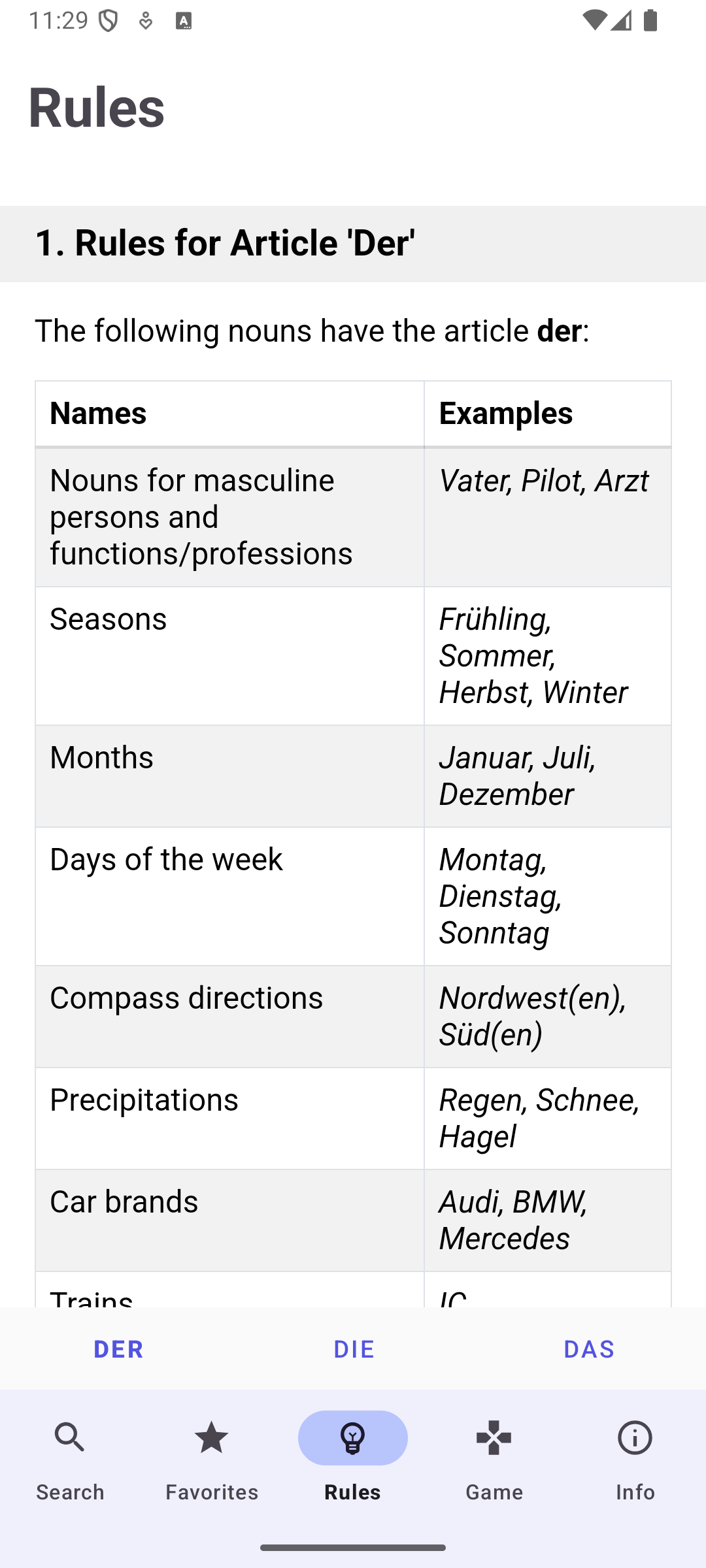Screen dimensions: 706x1568
Task: Tap the Seasons table row
Action: click(353, 656)
